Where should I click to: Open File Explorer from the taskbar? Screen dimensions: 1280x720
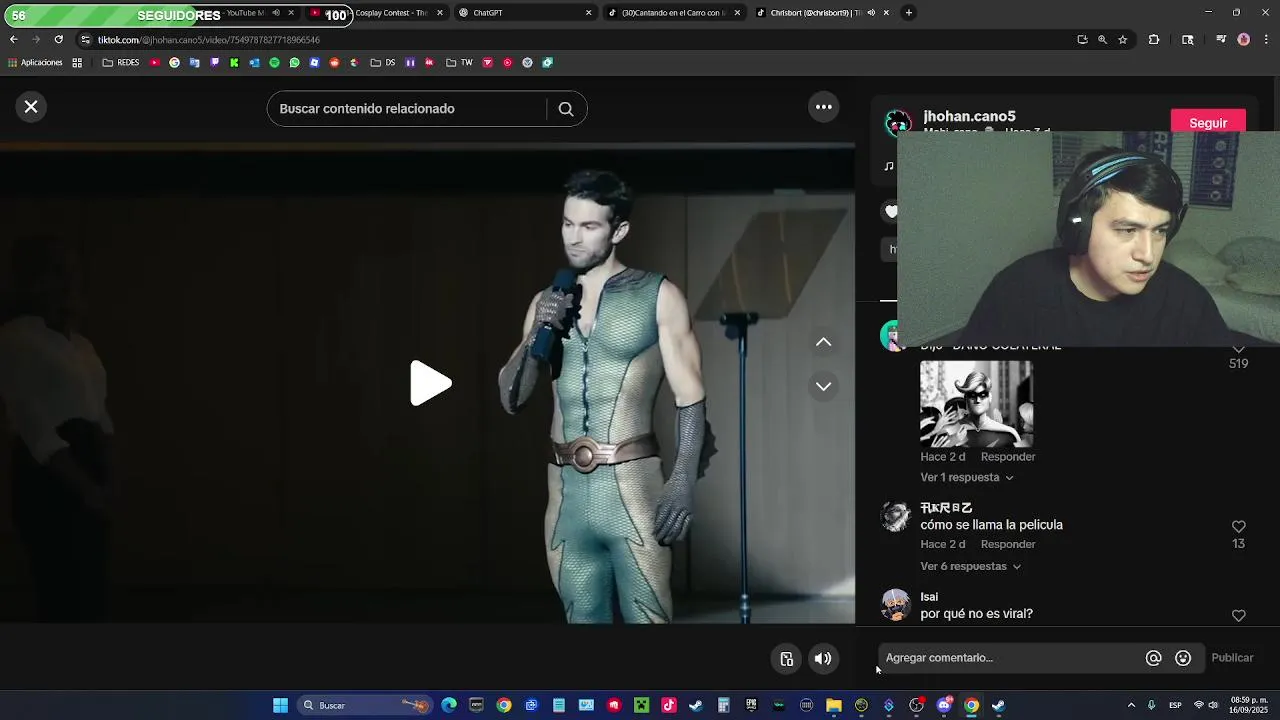[x=833, y=705]
